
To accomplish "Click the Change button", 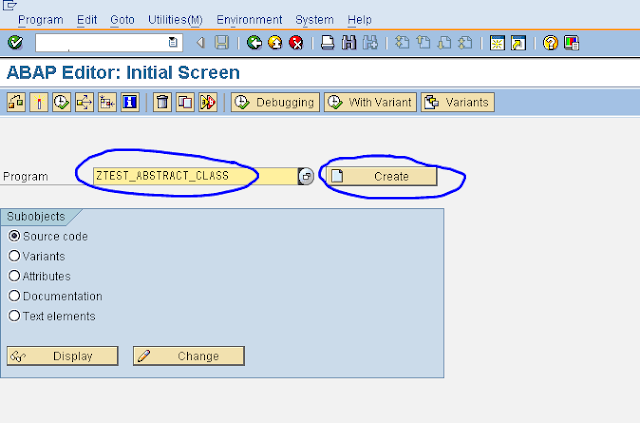I will click(x=189, y=356).
